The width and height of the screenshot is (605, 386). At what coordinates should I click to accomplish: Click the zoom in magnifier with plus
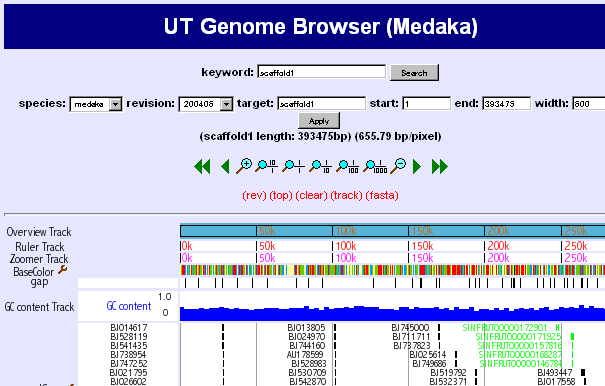(x=244, y=166)
